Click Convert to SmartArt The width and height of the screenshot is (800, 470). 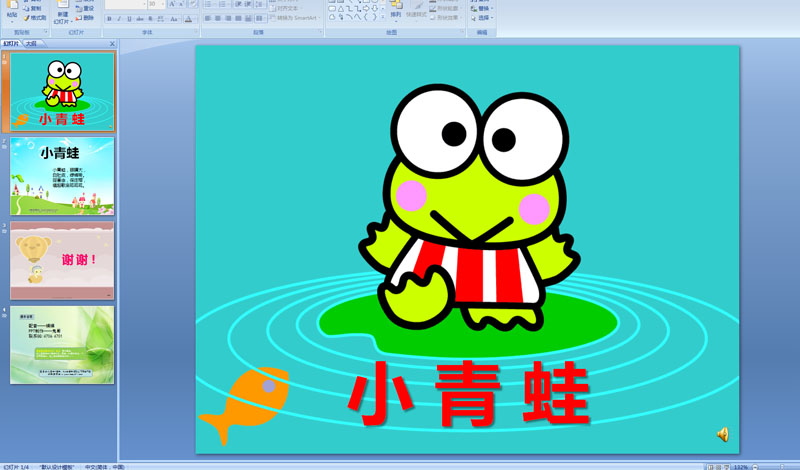296,18
